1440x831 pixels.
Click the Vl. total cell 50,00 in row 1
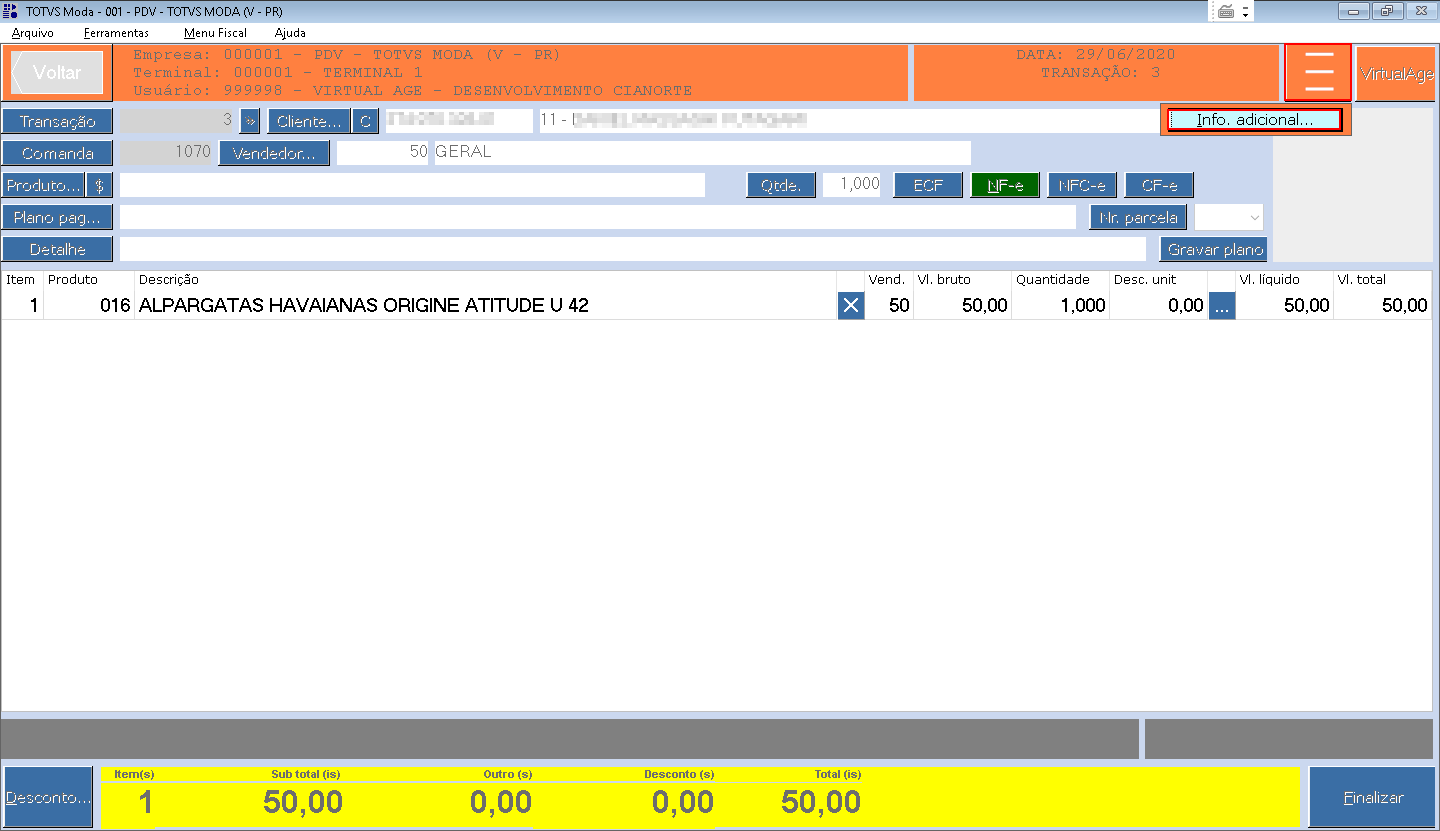(1383, 306)
